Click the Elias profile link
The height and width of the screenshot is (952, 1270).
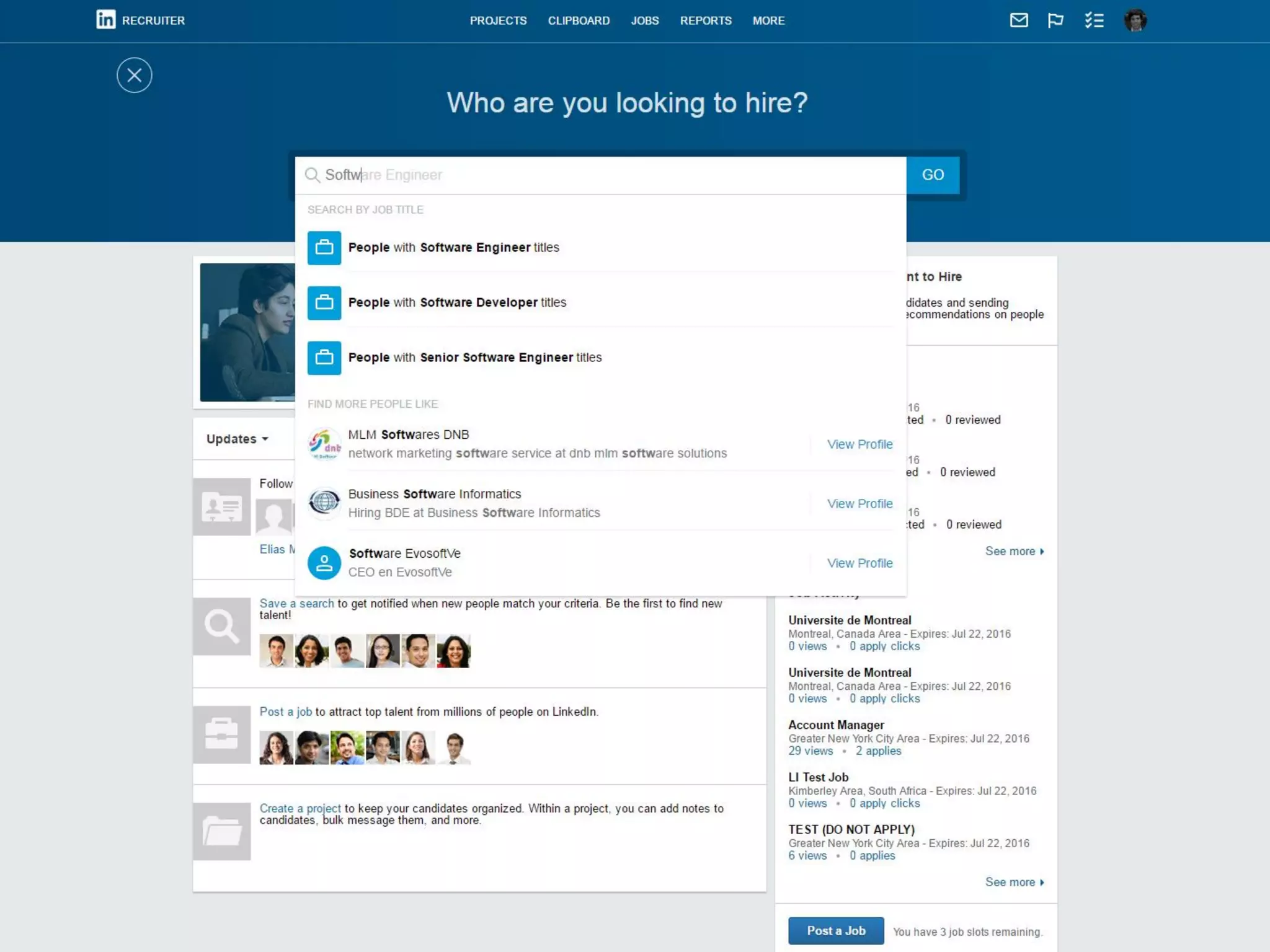click(x=277, y=550)
